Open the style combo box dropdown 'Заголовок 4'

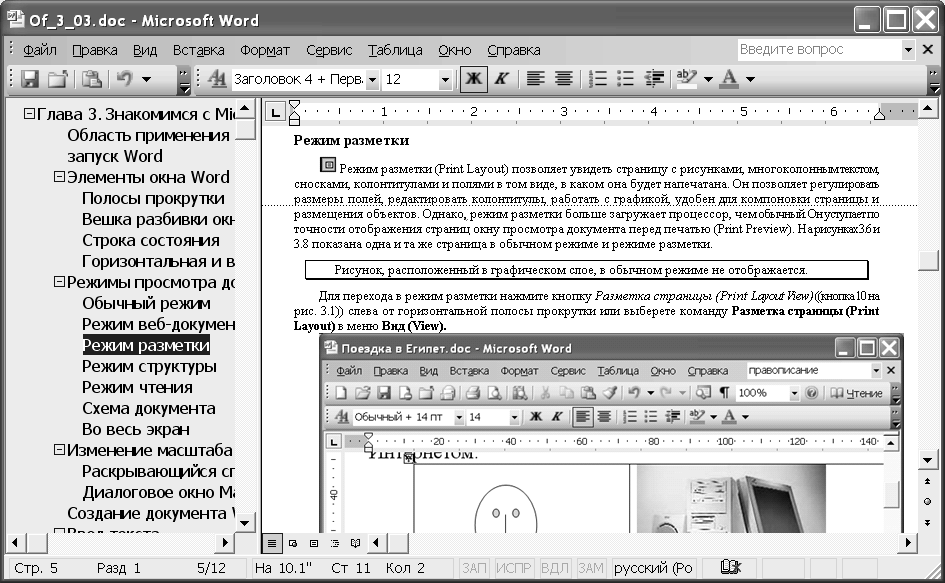[372, 80]
